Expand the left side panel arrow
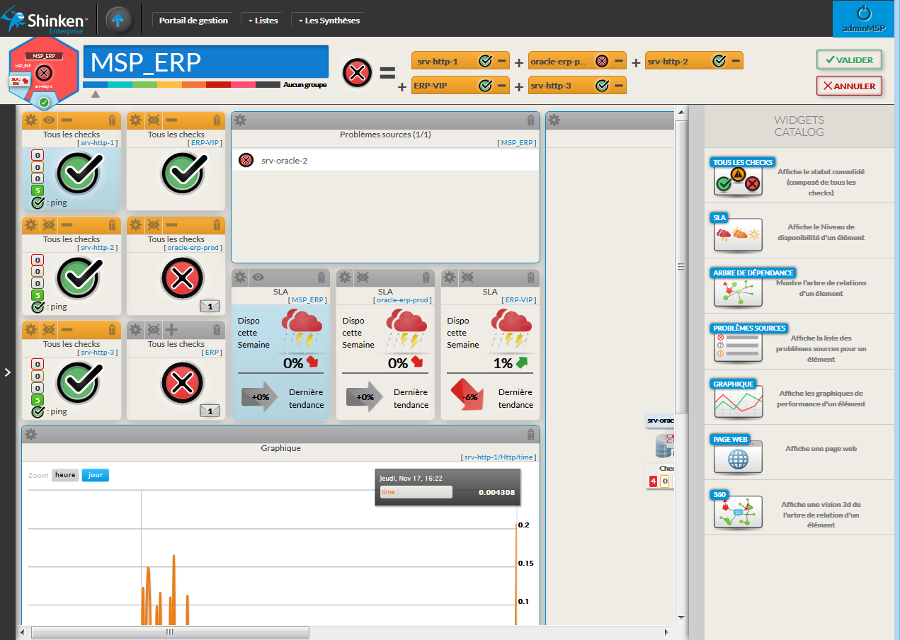 pyautogui.click(x=8, y=372)
